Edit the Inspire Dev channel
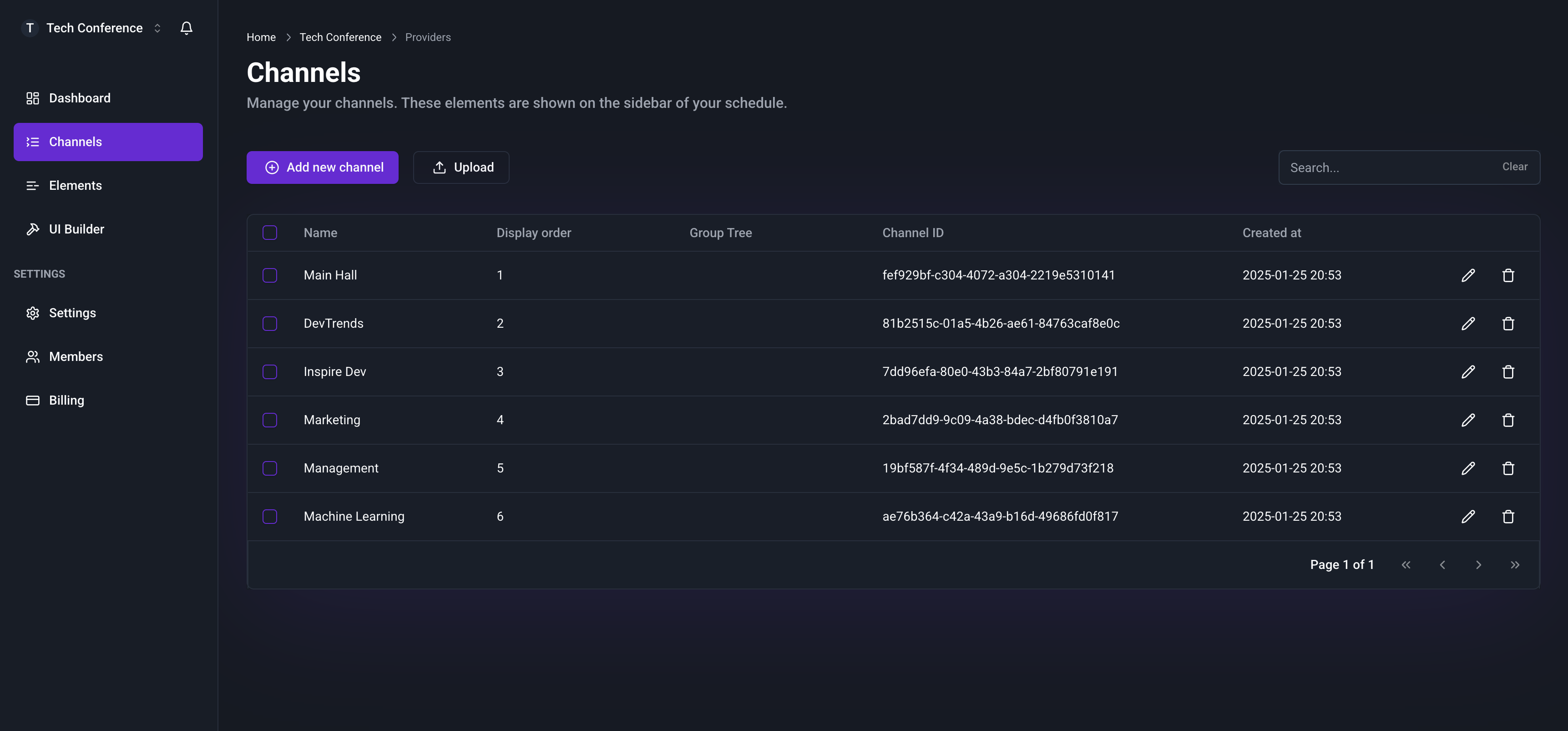 (x=1467, y=371)
